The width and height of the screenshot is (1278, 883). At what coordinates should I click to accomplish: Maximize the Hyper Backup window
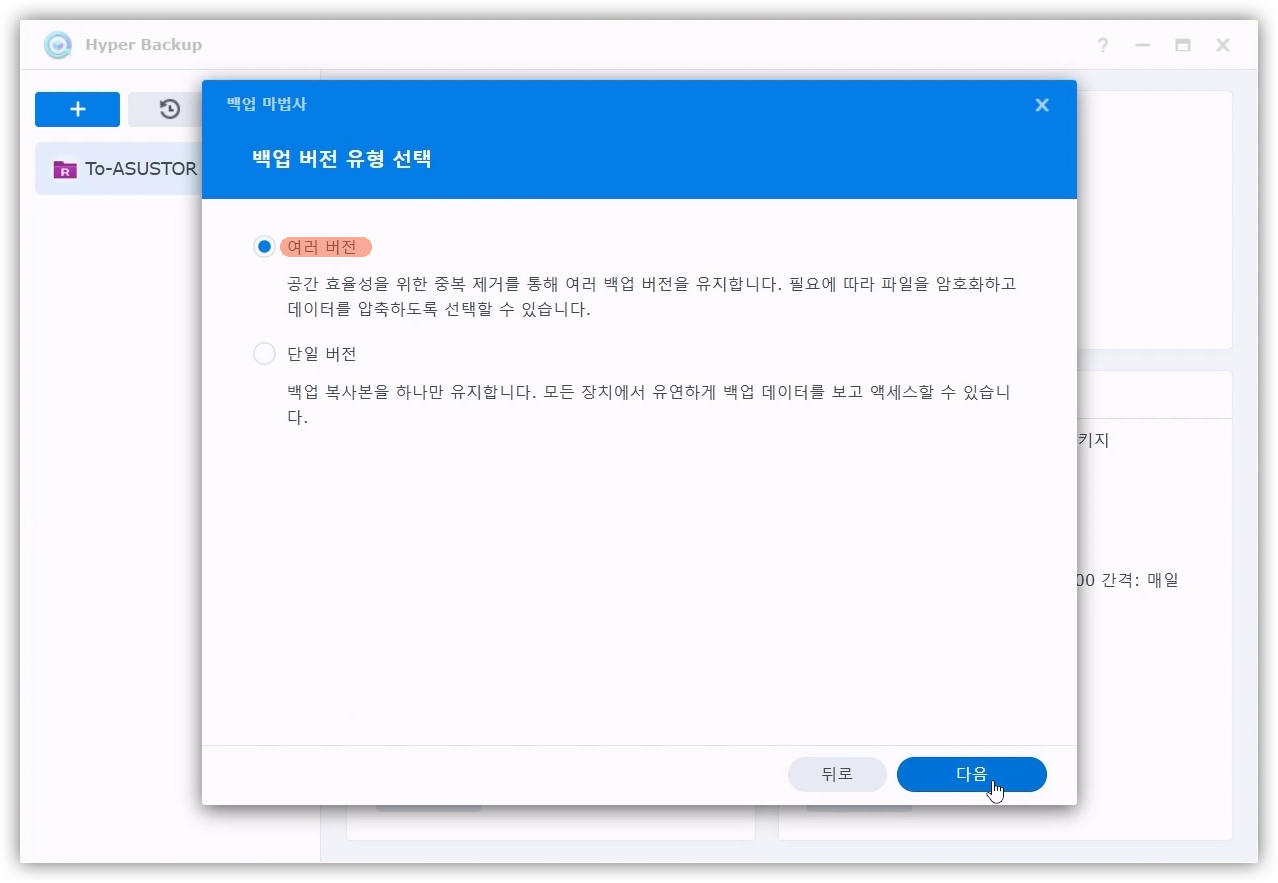1183,45
